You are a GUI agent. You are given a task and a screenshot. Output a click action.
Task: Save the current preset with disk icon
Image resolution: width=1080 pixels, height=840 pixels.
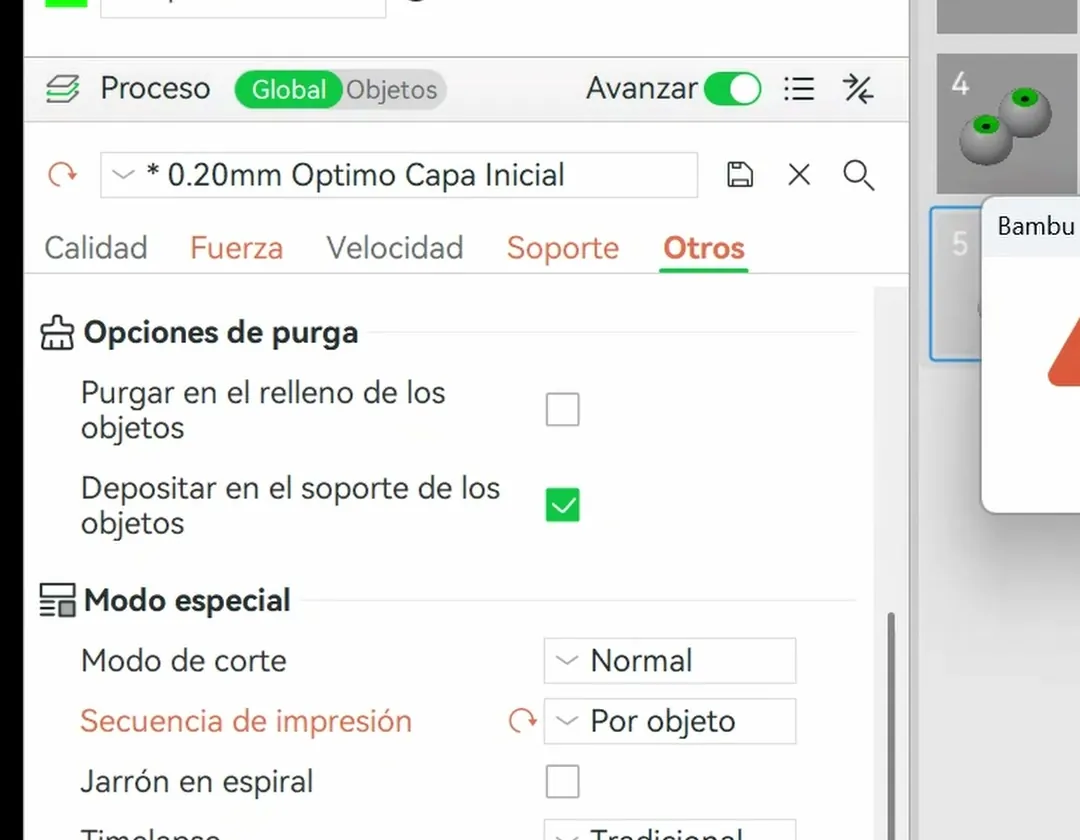[740, 174]
